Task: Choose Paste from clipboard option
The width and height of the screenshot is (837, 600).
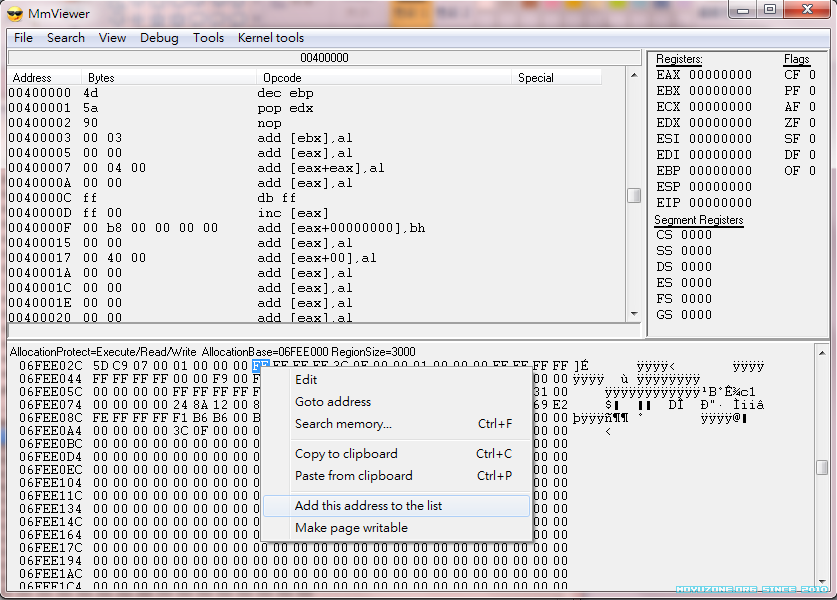Action: click(353, 476)
